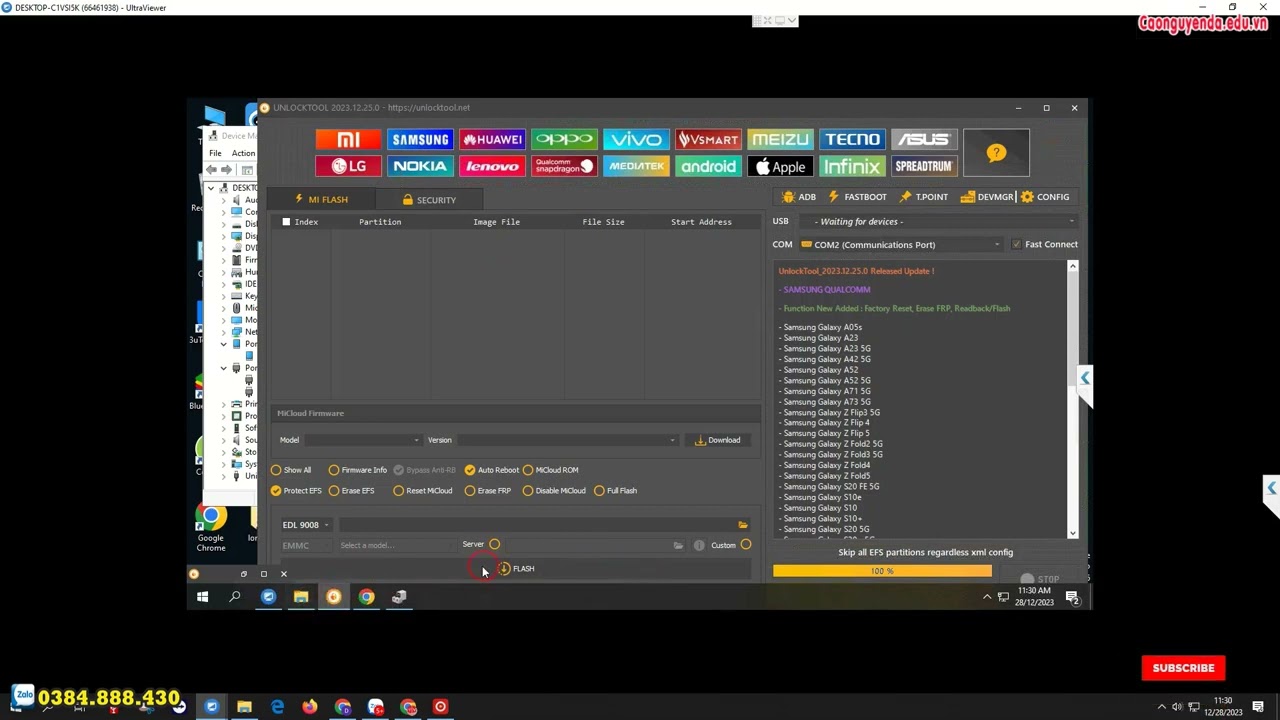Select the Android brand logo
Viewport: 1280px width, 720px height.
(708, 166)
